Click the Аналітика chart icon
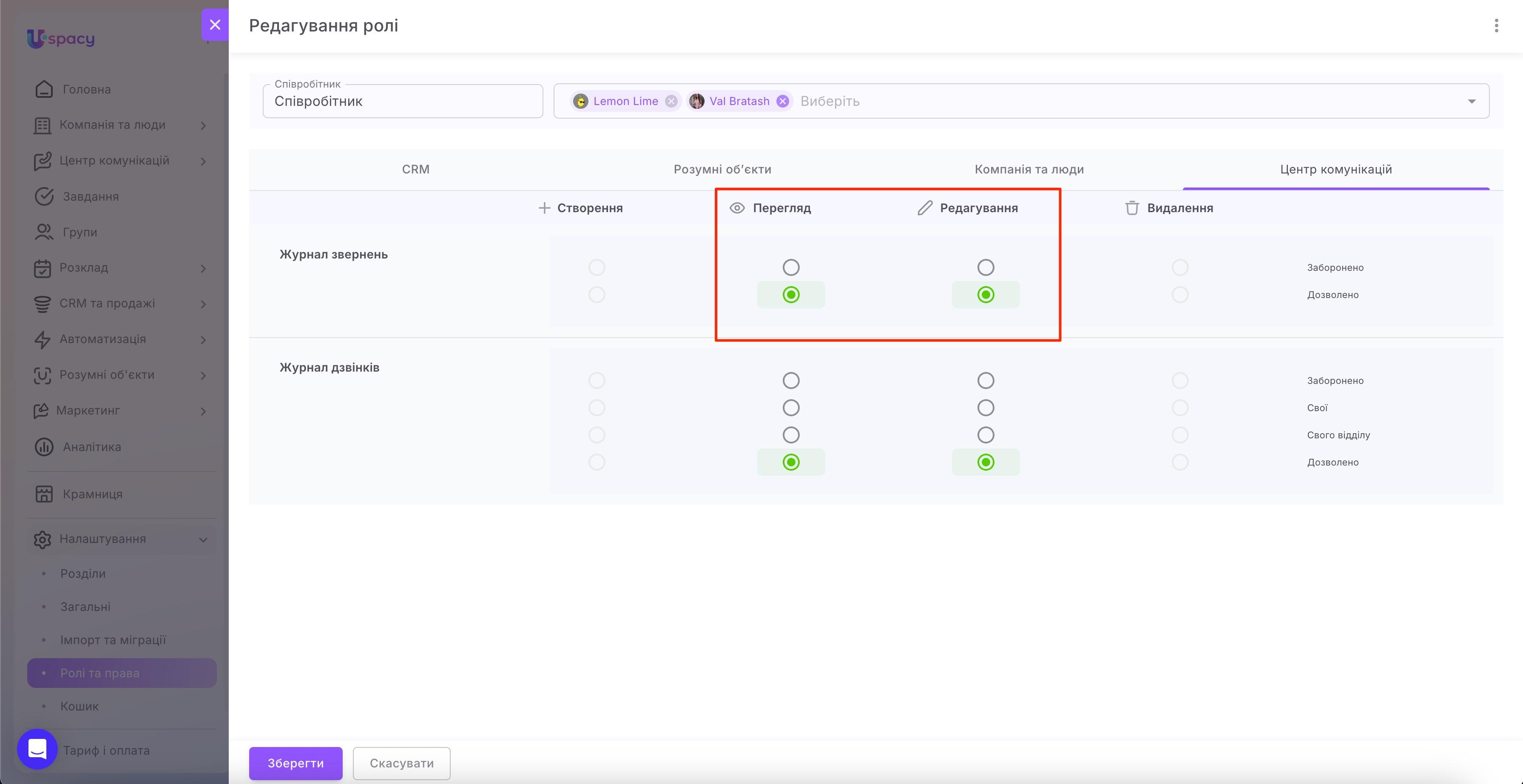The image size is (1523, 784). [44, 447]
